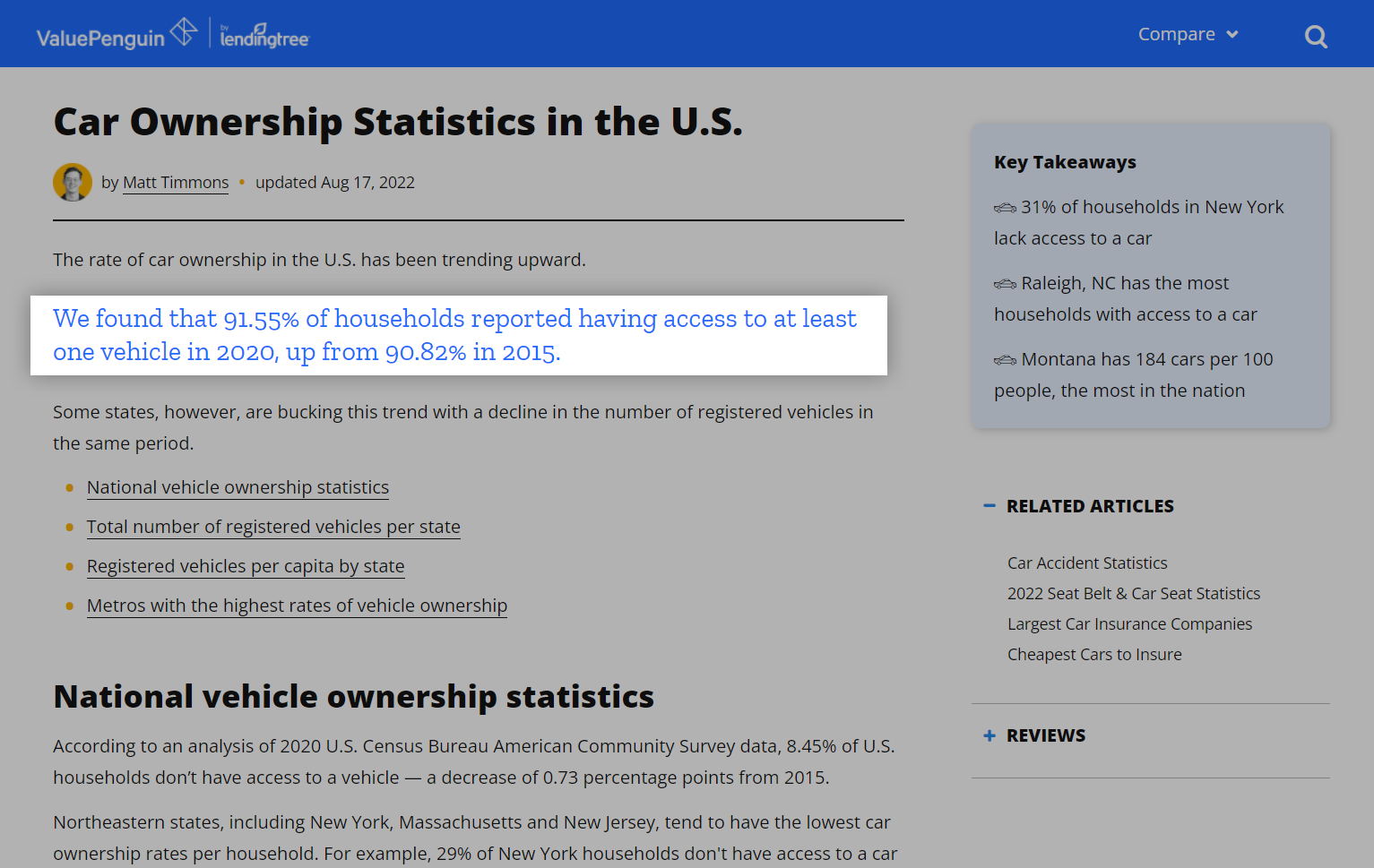Open the search magnifier icon
1374x868 pixels.
[x=1315, y=37]
